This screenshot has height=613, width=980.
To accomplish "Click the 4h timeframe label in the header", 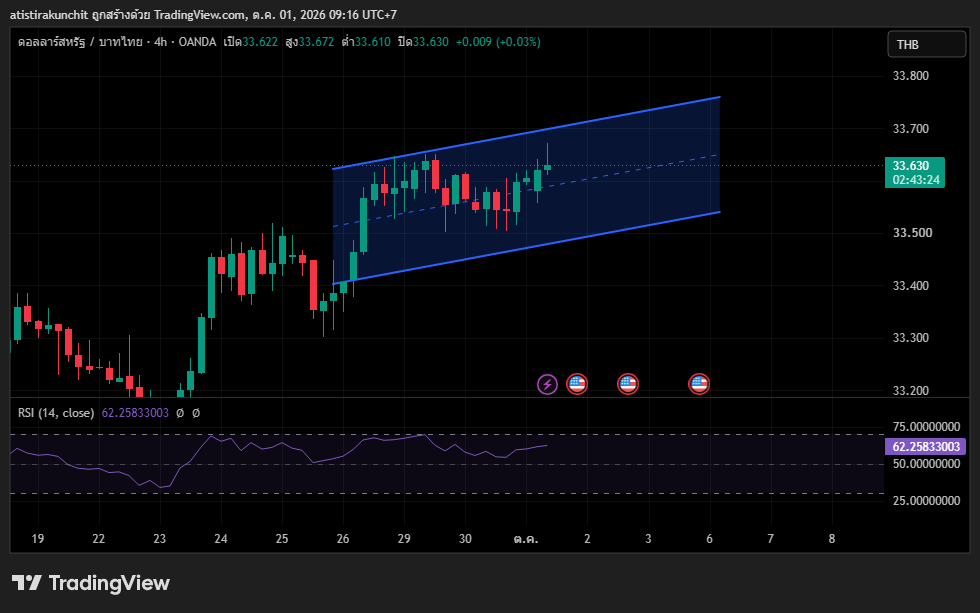I will pos(161,42).
